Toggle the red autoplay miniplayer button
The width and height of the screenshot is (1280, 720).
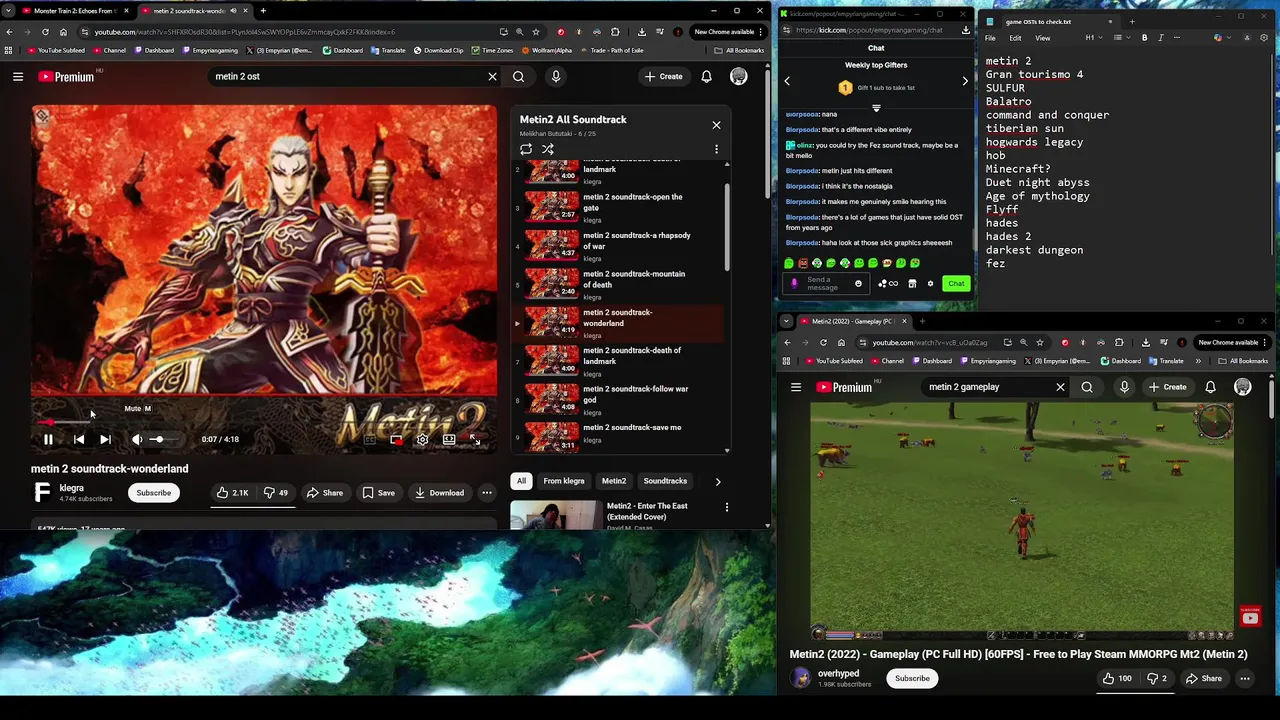396,439
